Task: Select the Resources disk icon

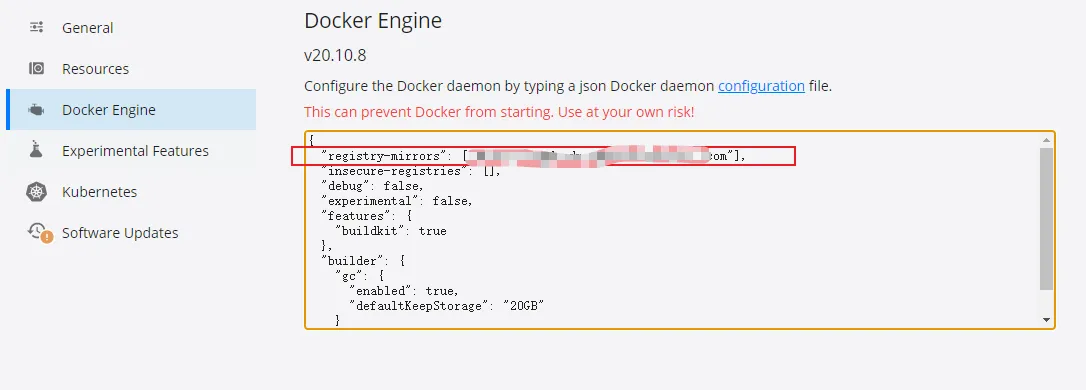Action: coord(37,69)
